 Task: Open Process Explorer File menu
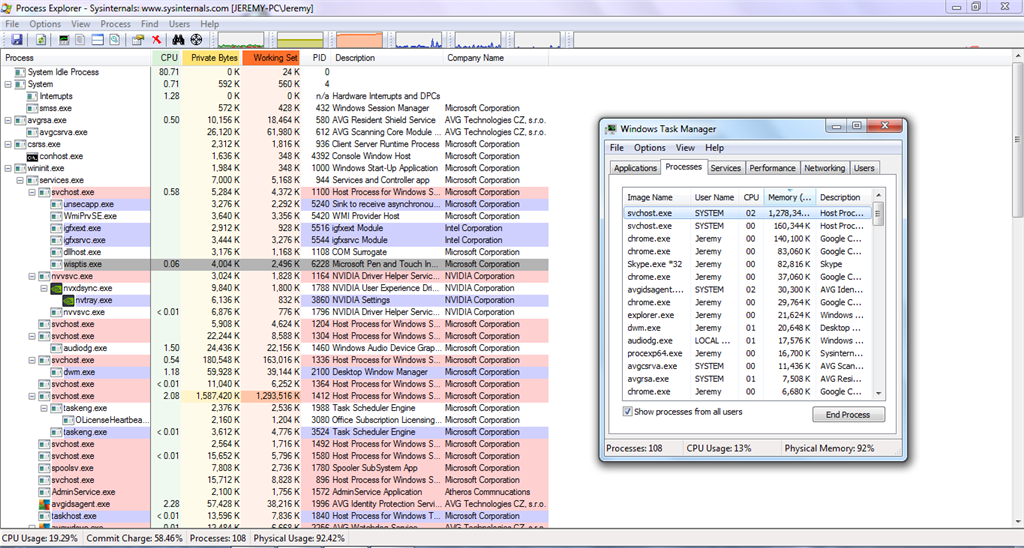(12, 24)
